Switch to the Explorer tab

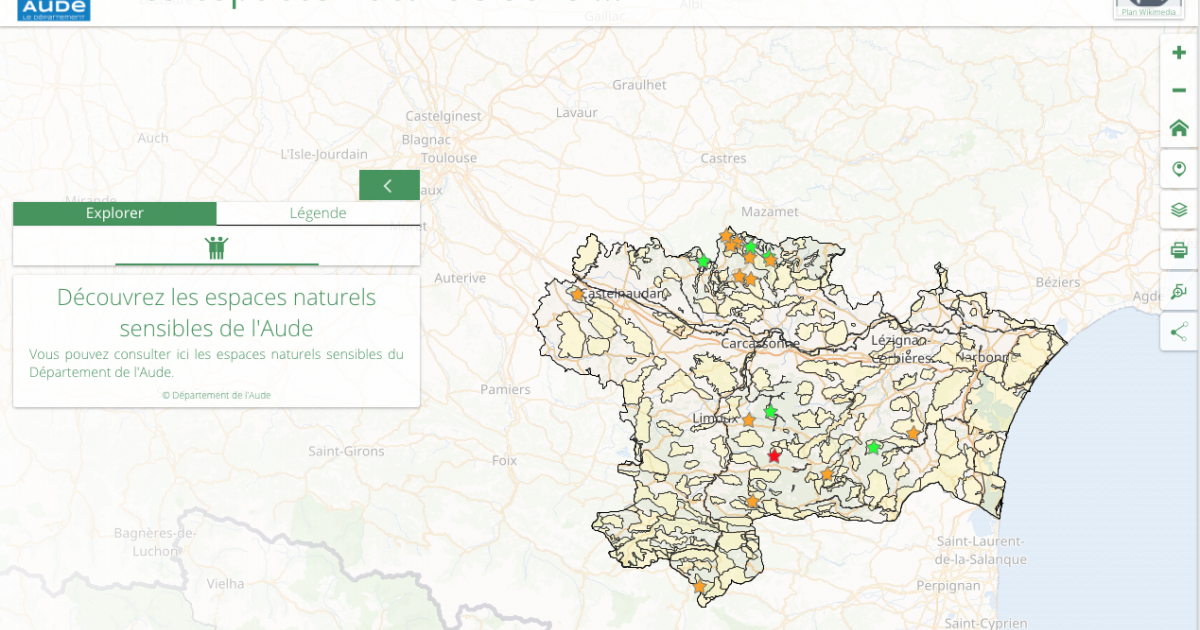pos(114,213)
